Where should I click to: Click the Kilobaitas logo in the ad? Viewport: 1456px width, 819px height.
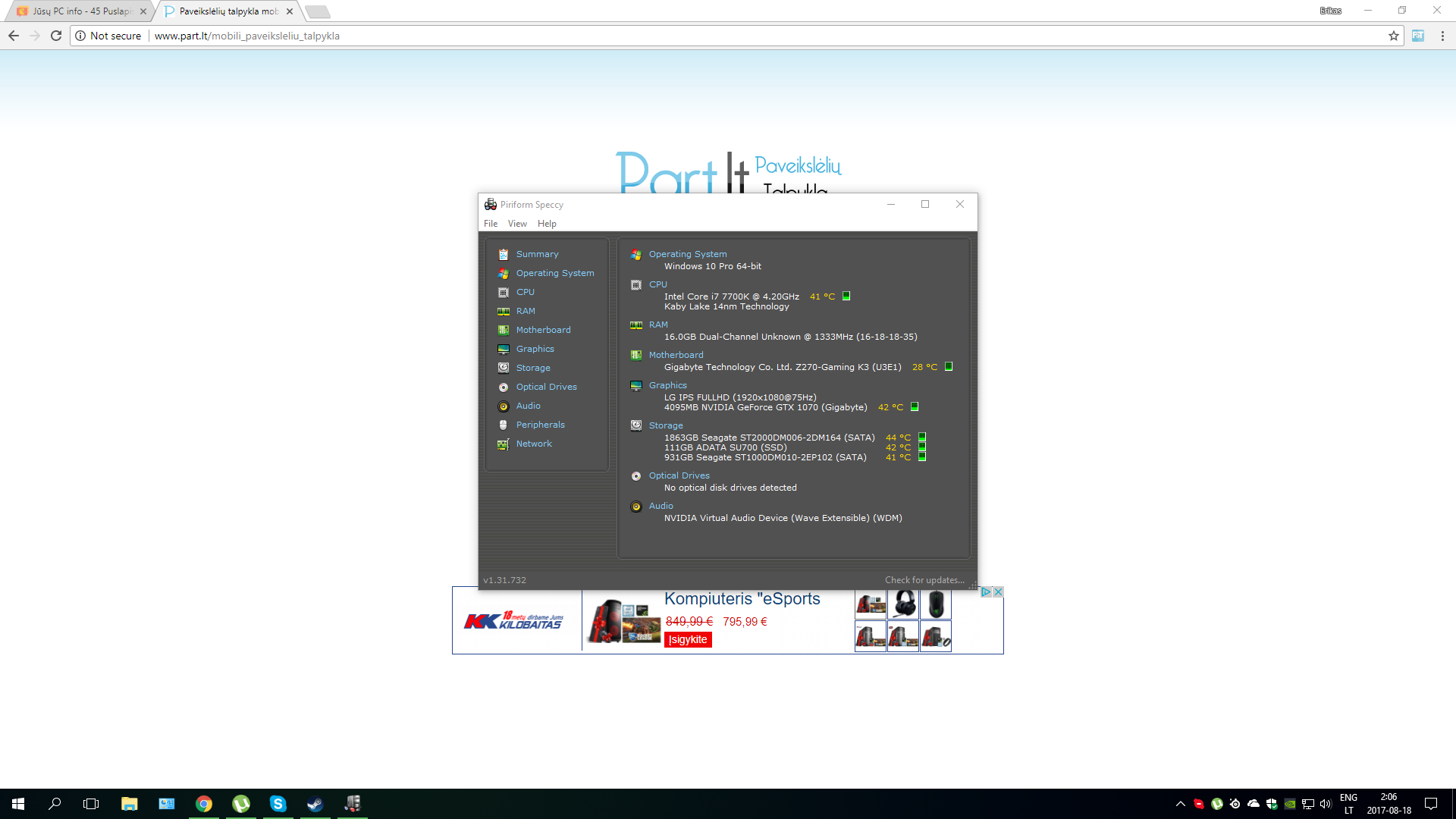point(513,620)
